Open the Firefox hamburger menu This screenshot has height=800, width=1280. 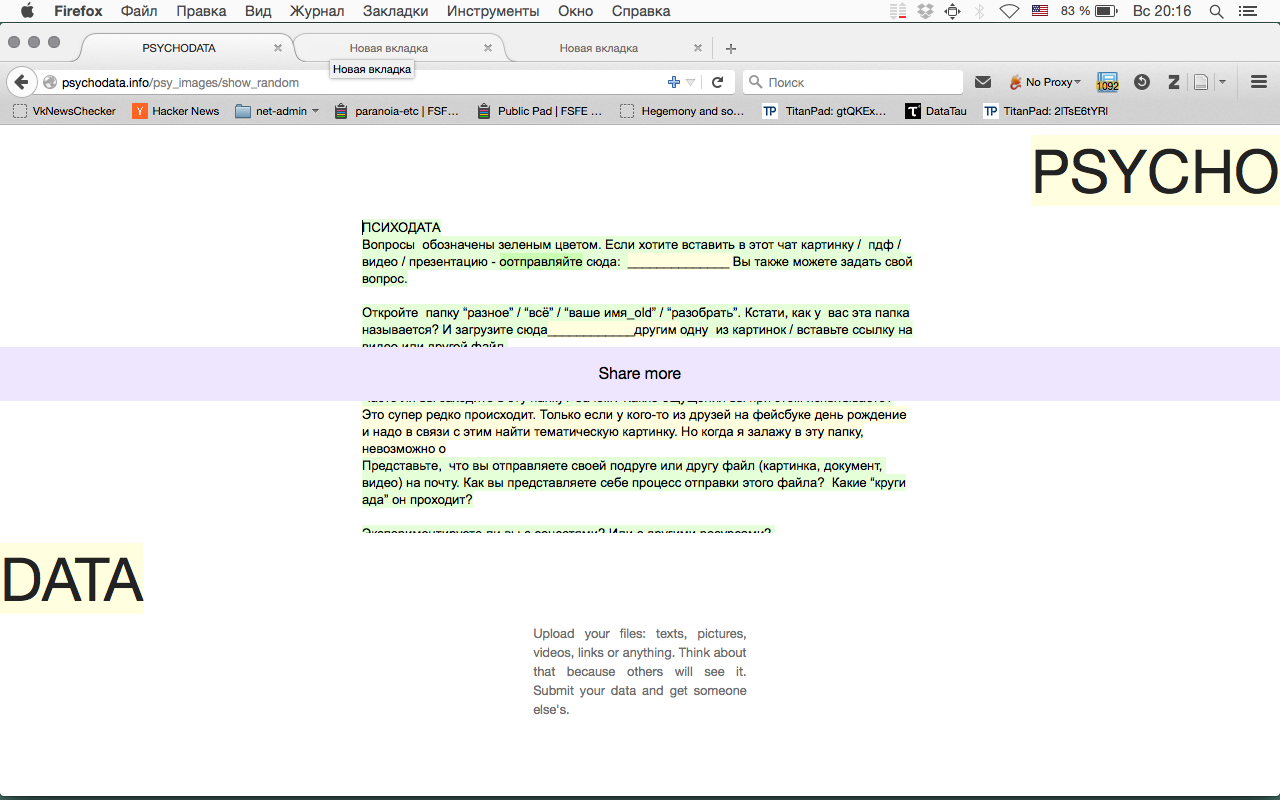[x=1259, y=82]
